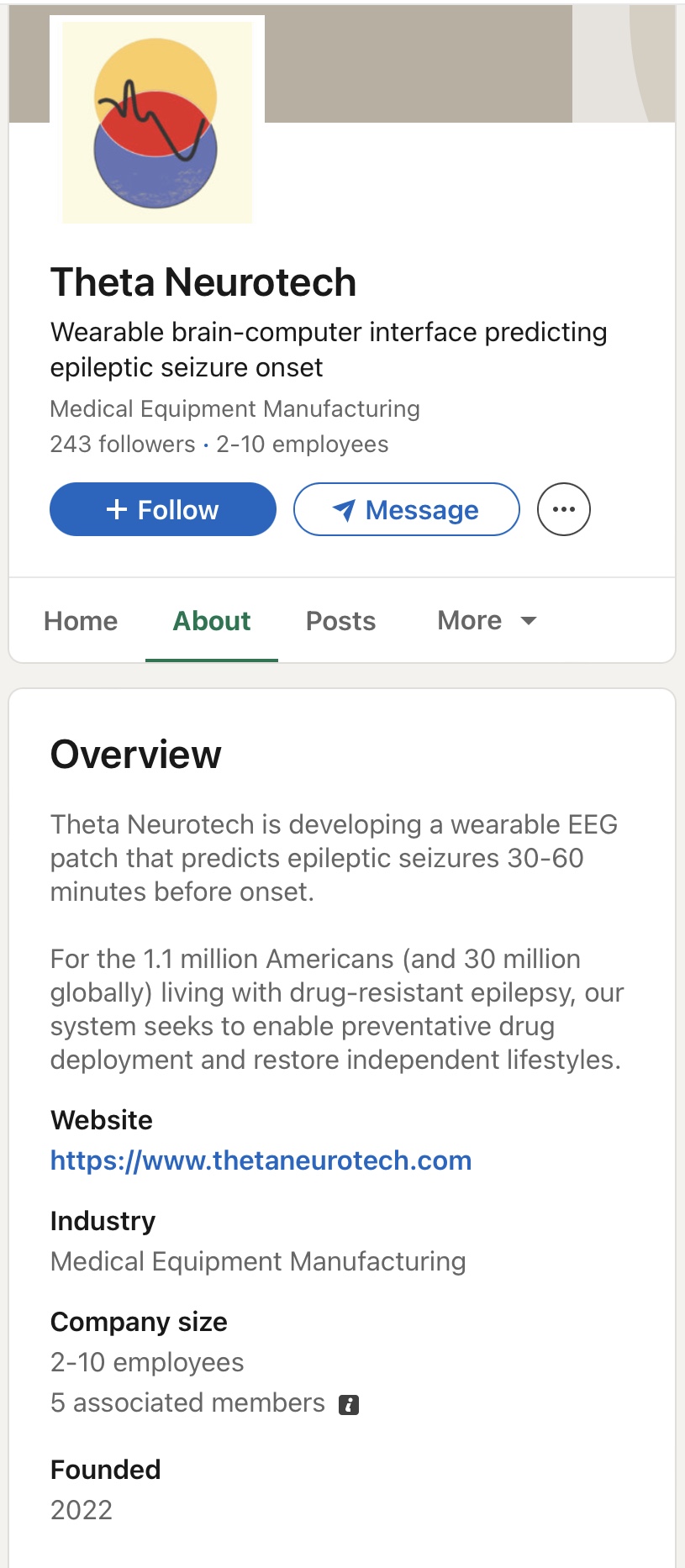The height and width of the screenshot is (1568, 685).
Task: Click the Theta Neurotech company name heading
Action: point(203,282)
